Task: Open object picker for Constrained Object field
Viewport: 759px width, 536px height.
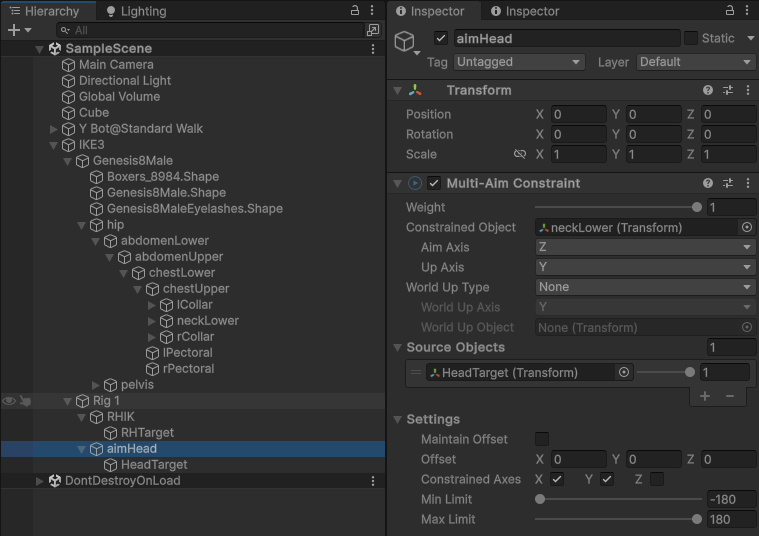Action: click(x=746, y=228)
